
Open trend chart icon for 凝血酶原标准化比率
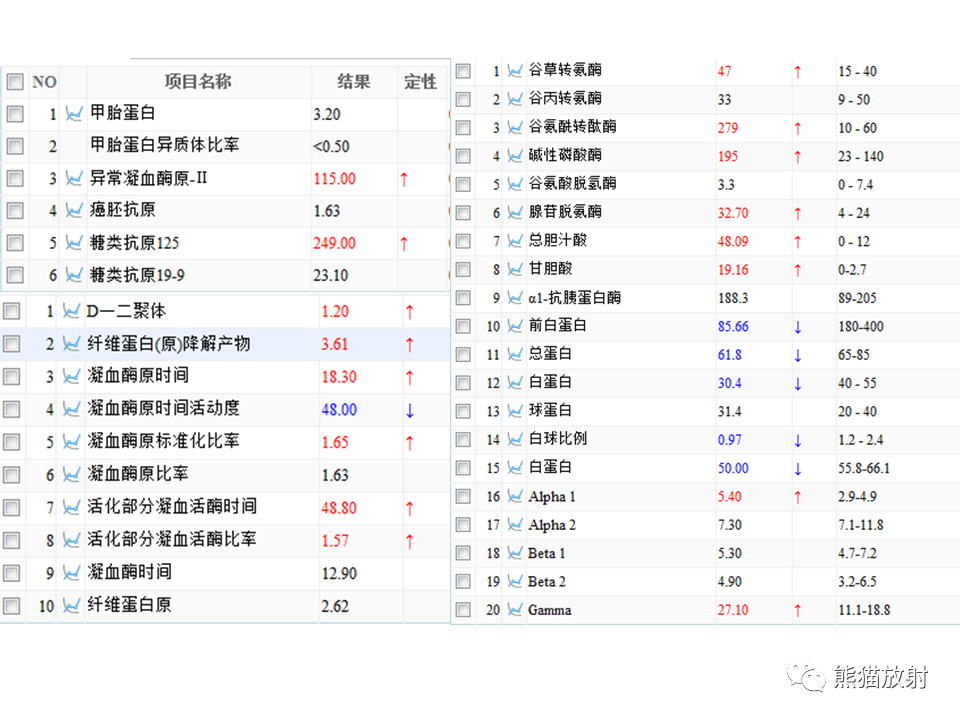coord(71,441)
